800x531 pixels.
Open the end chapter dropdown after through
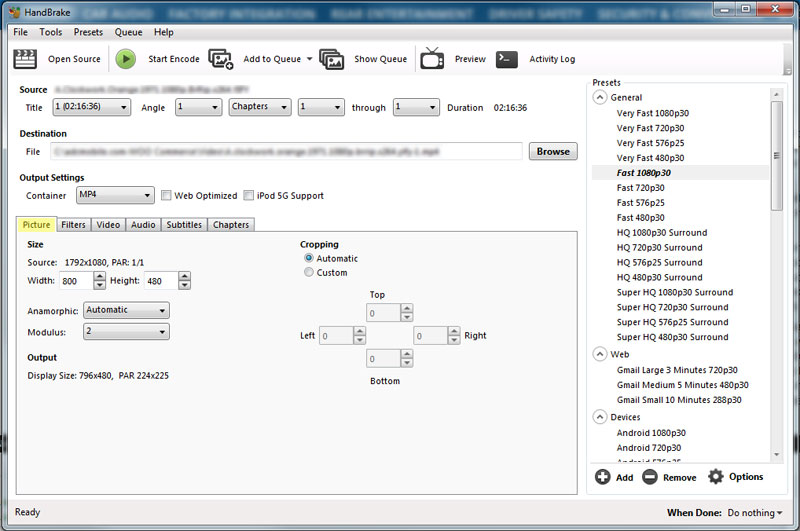coord(416,107)
